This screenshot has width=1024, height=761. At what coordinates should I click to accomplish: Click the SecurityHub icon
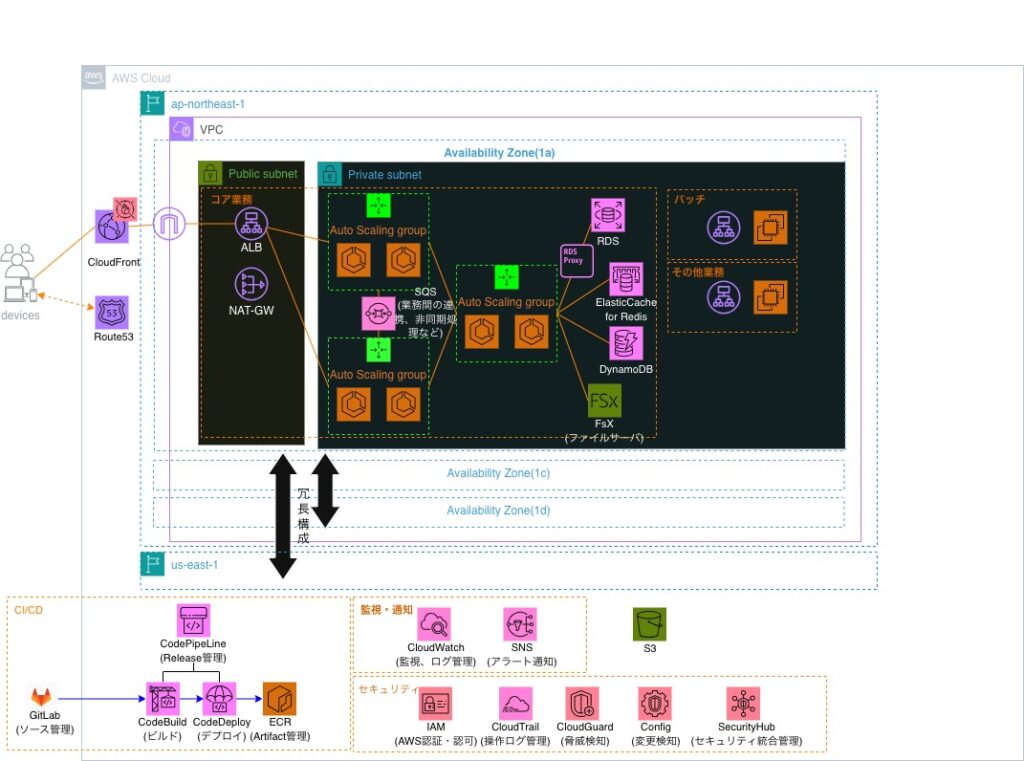(744, 703)
